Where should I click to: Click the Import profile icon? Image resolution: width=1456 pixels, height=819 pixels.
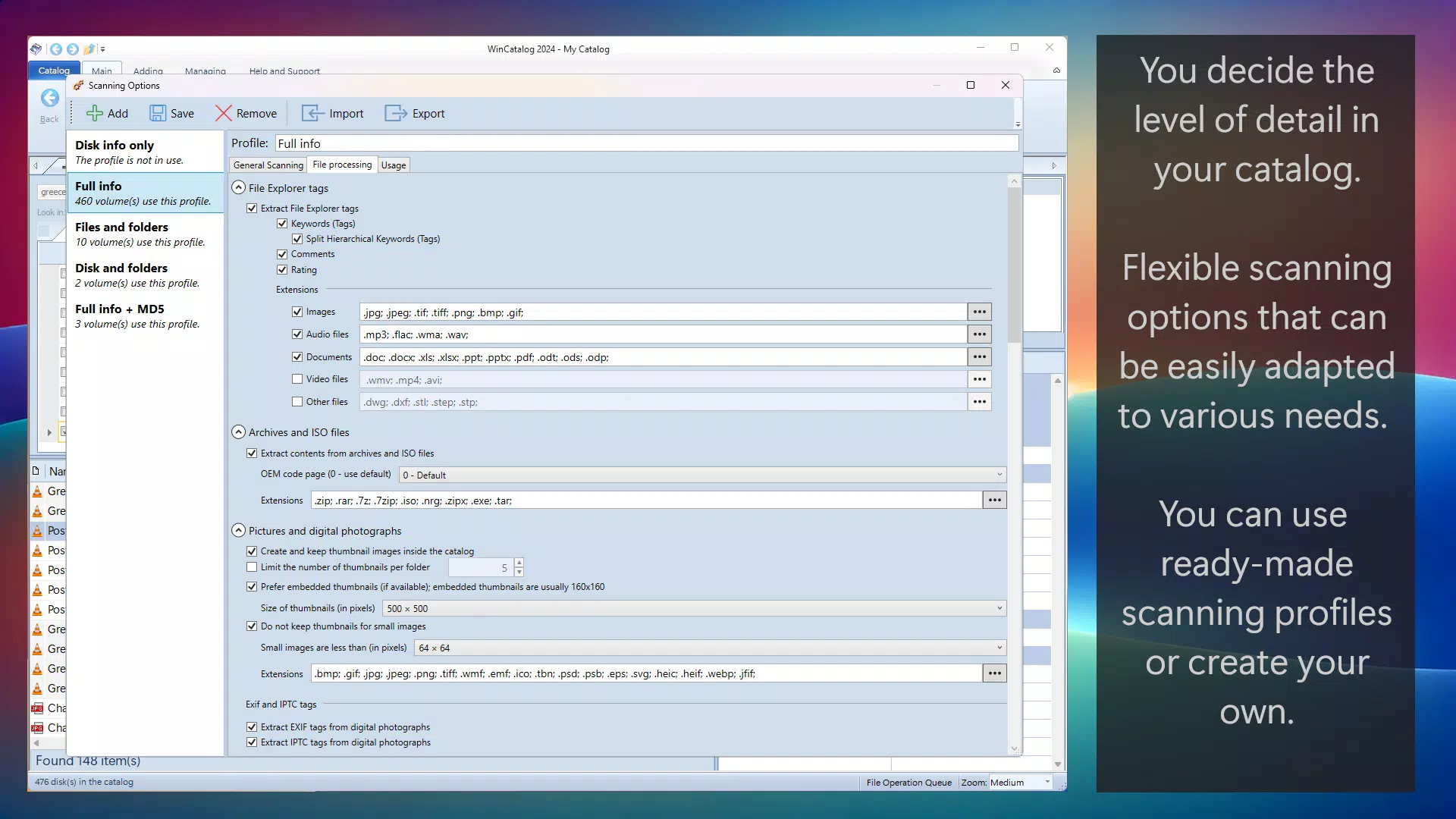(313, 114)
